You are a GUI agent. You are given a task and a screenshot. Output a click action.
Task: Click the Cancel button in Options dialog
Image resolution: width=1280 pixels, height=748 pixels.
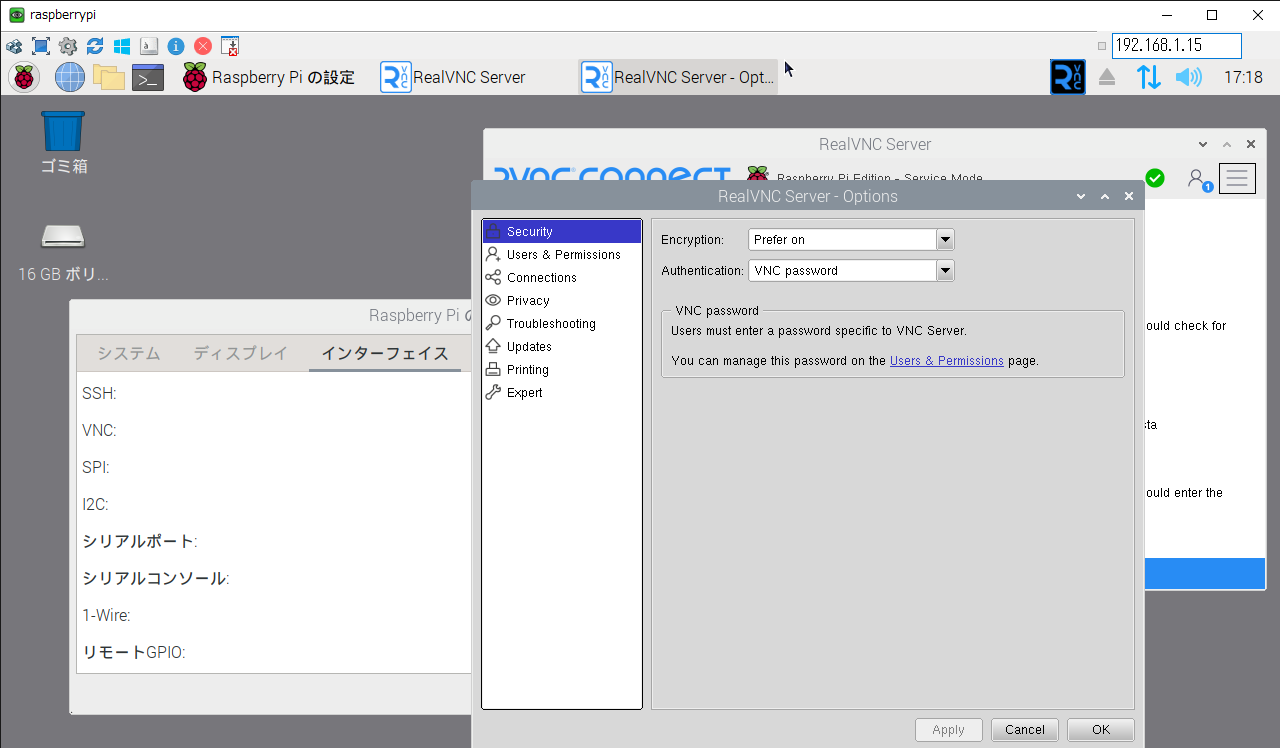(x=1025, y=730)
